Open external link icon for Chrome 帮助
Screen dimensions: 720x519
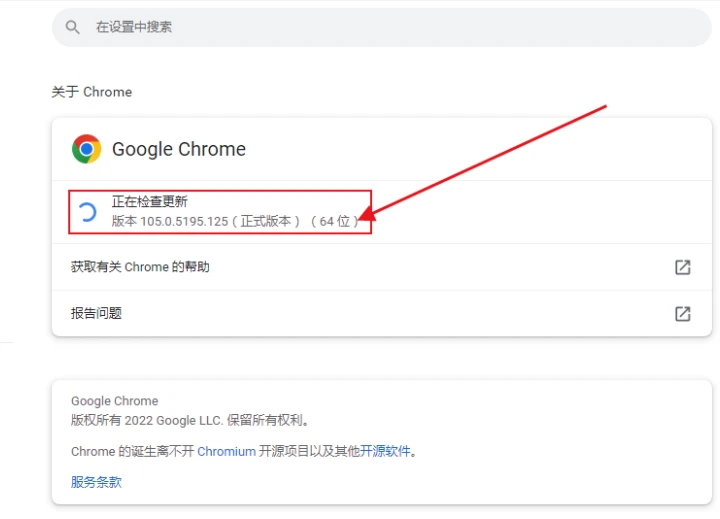pyautogui.click(x=682, y=267)
